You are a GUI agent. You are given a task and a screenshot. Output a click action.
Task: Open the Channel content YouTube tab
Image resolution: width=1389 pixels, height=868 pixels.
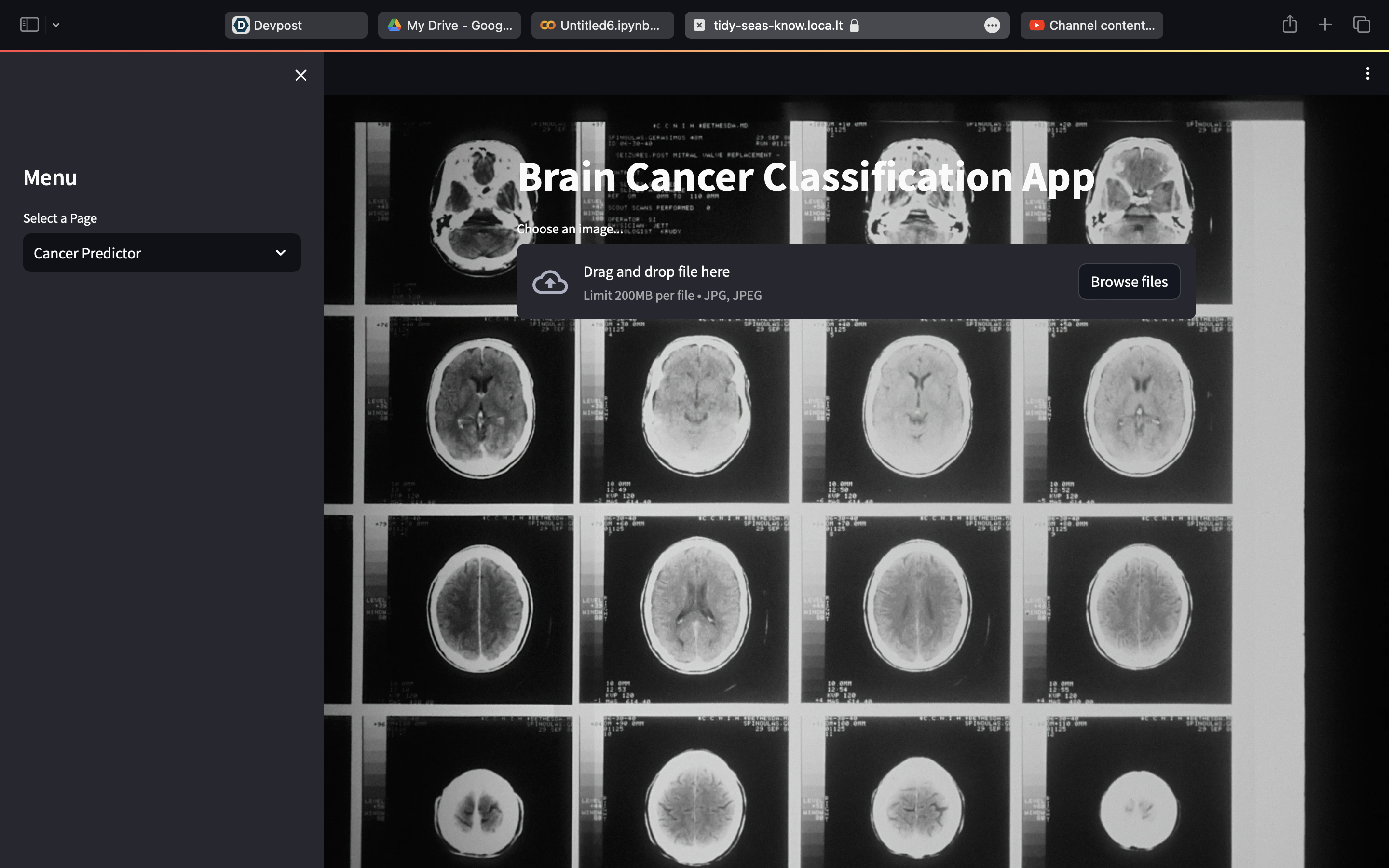tap(1091, 25)
